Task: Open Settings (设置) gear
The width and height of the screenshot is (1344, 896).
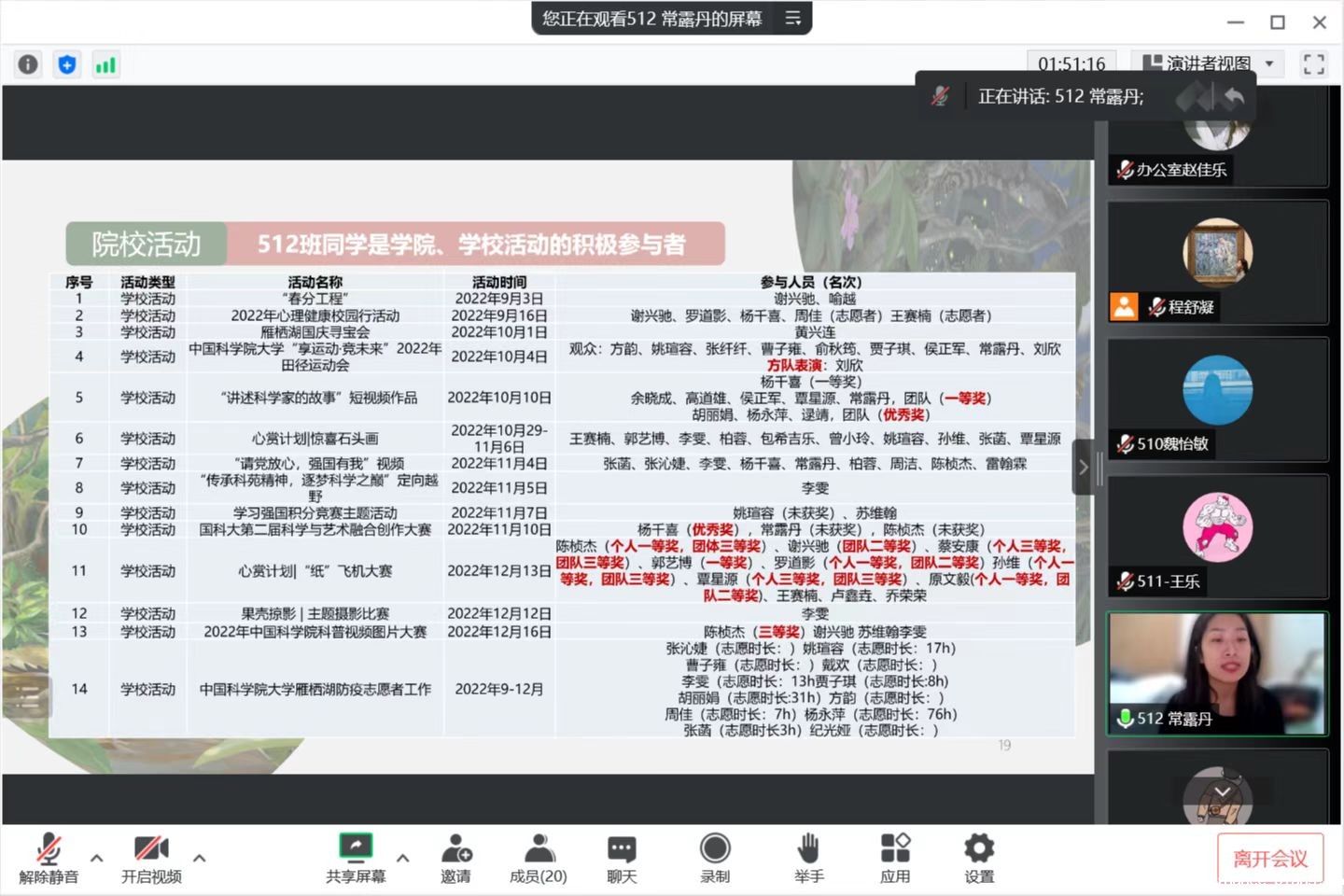Action: tap(979, 858)
